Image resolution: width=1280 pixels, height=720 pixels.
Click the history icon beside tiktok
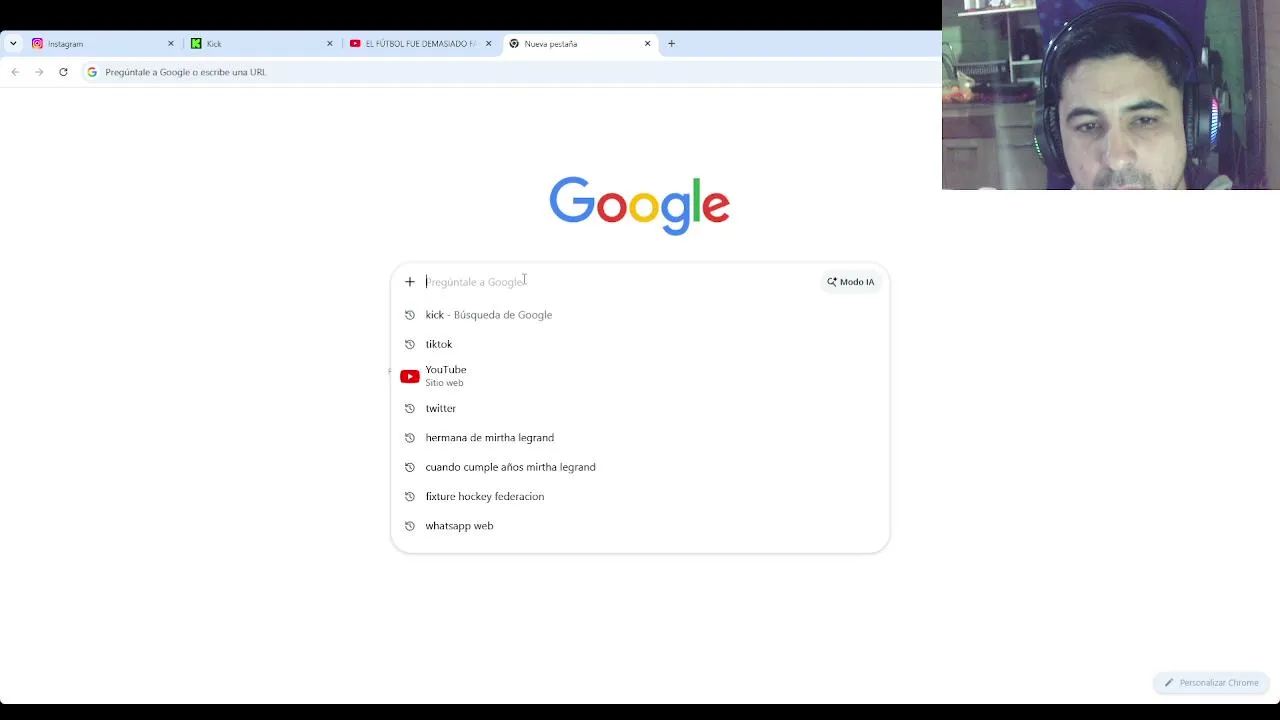tap(409, 344)
